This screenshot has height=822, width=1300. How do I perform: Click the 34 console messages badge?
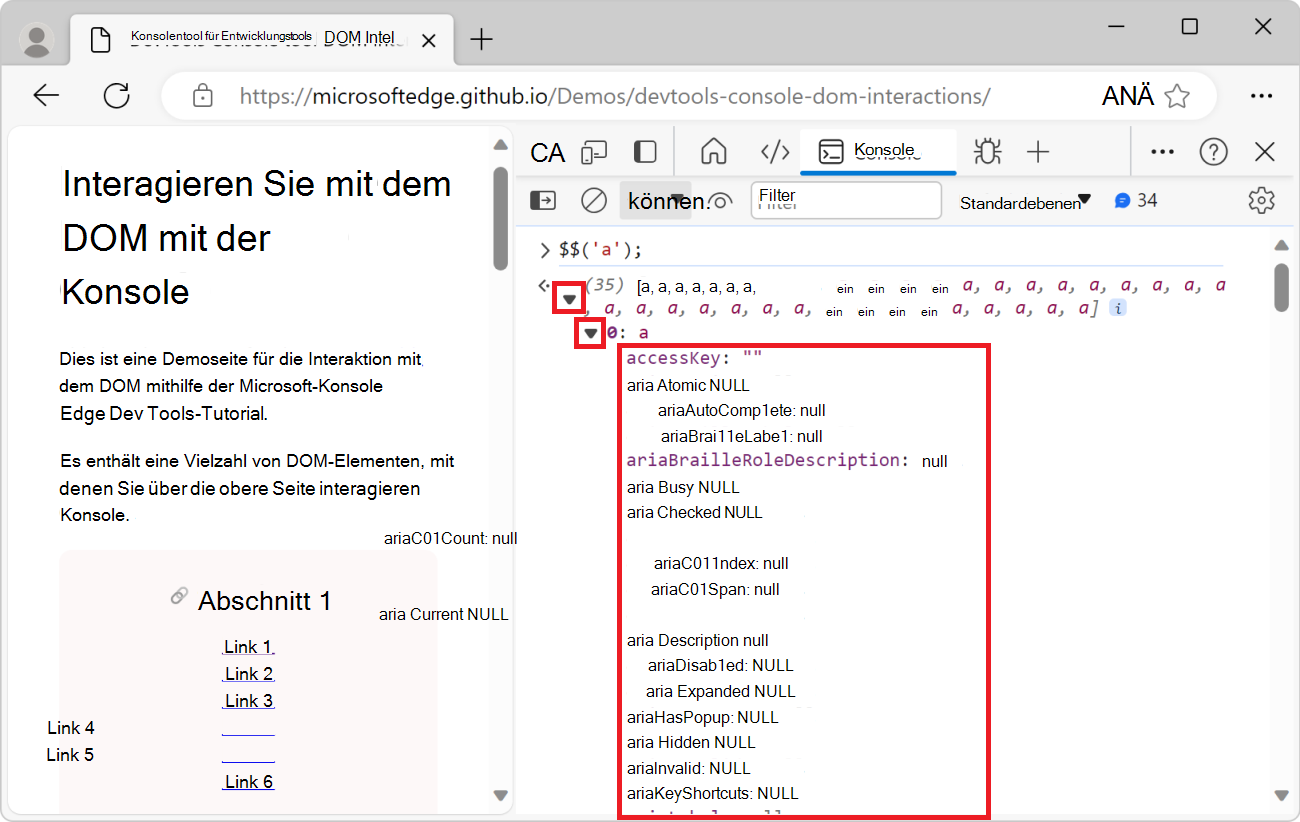[x=1137, y=200]
